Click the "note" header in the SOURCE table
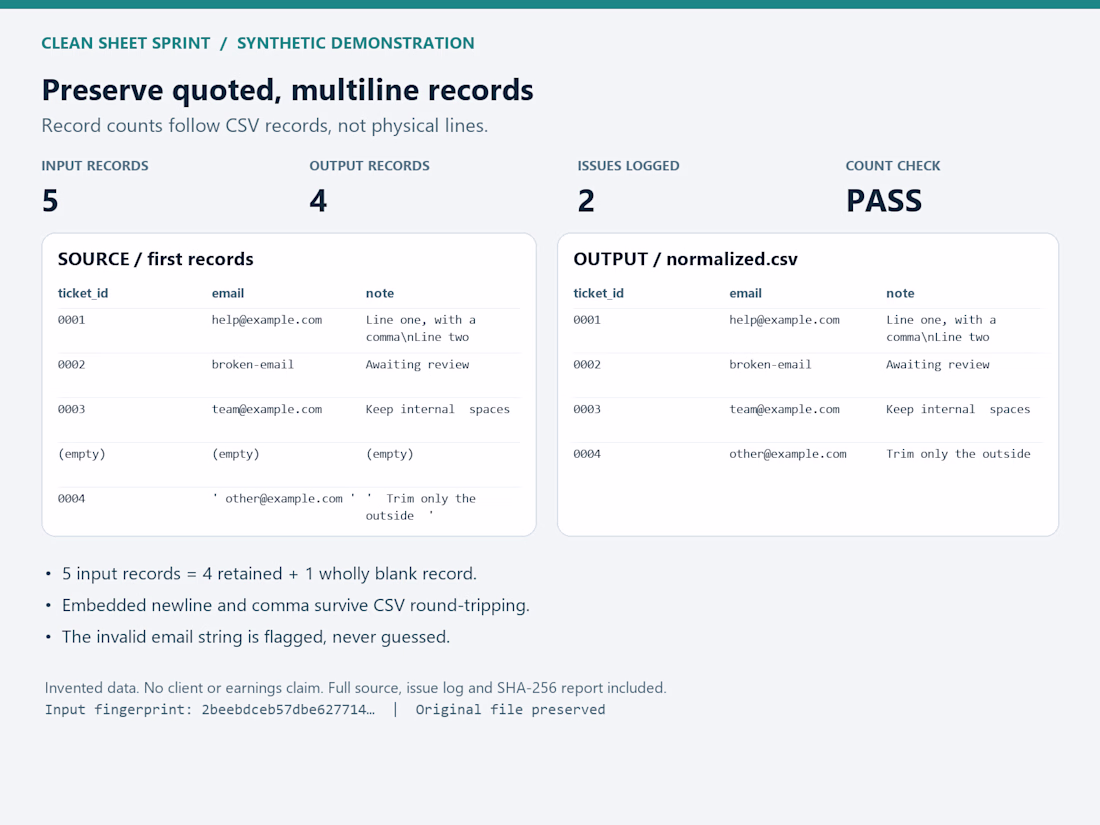 (380, 293)
